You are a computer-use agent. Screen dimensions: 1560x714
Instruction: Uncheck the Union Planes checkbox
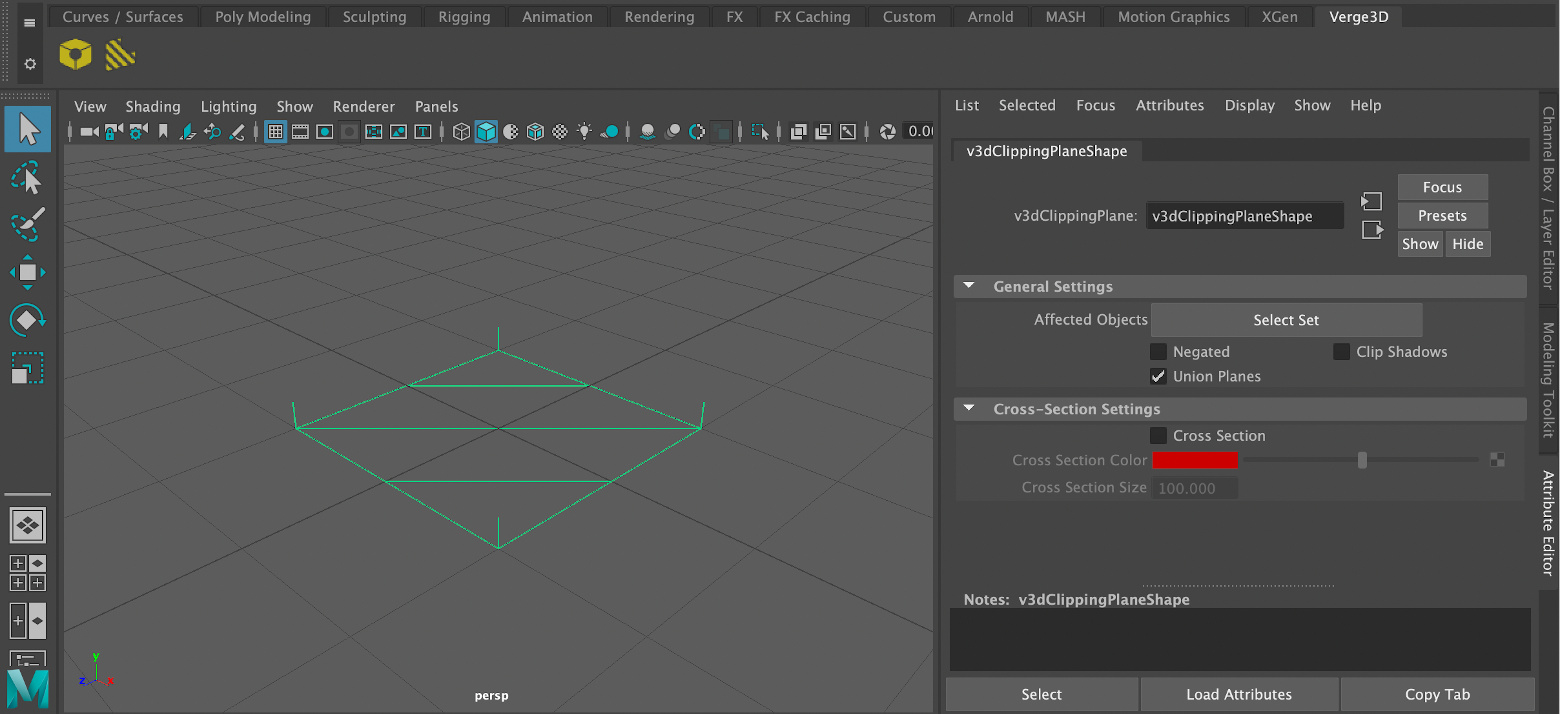pyautogui.click(x=1158, y=376)
